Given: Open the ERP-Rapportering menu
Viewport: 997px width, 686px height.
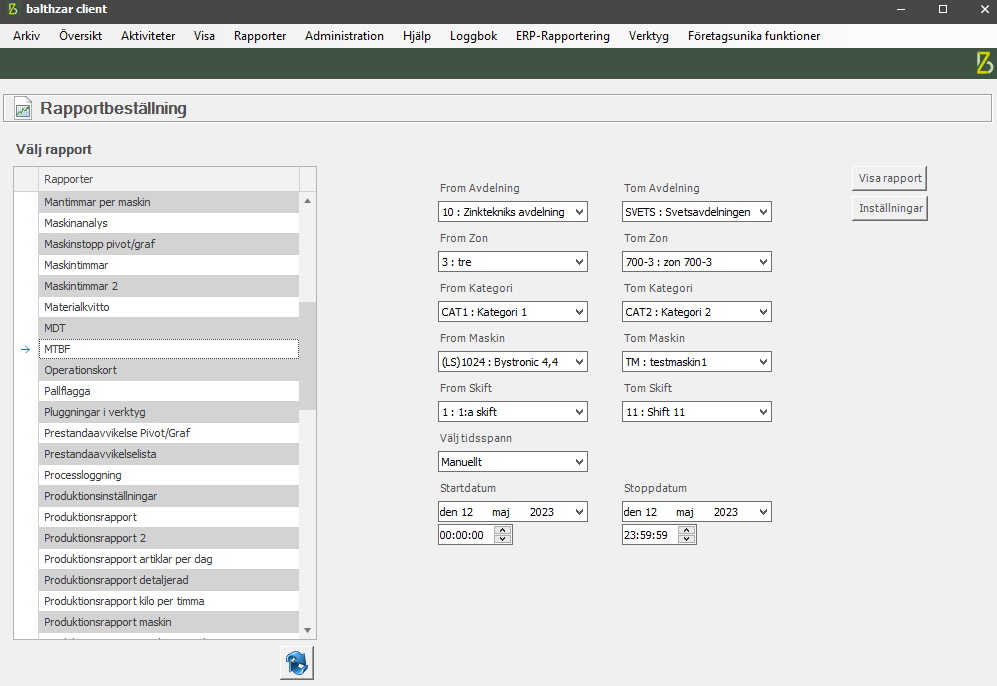Looking at the screenshot, I should (x=563, y=36).
